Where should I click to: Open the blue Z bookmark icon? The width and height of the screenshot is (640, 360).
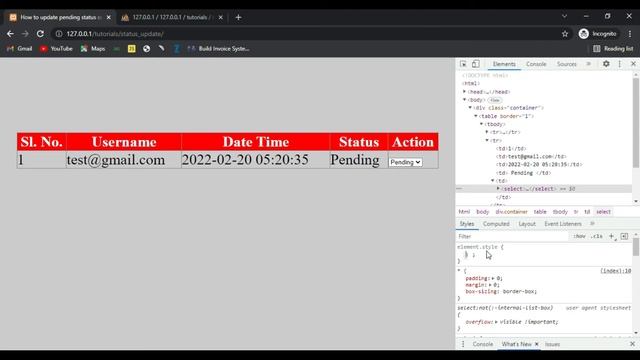(176, 49)
